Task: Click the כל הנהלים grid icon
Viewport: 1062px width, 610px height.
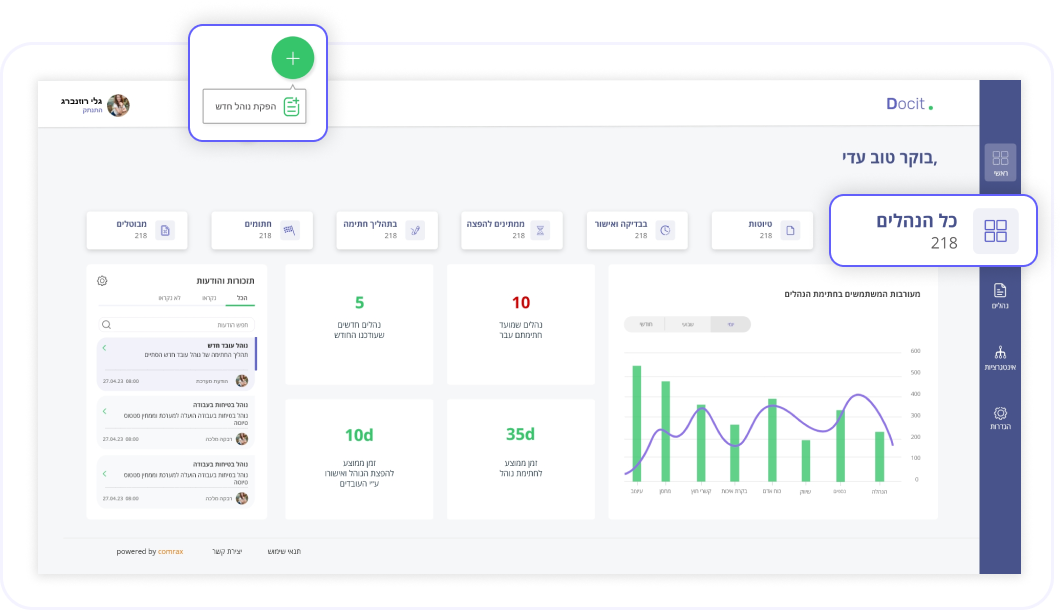Action: [995, 230]
